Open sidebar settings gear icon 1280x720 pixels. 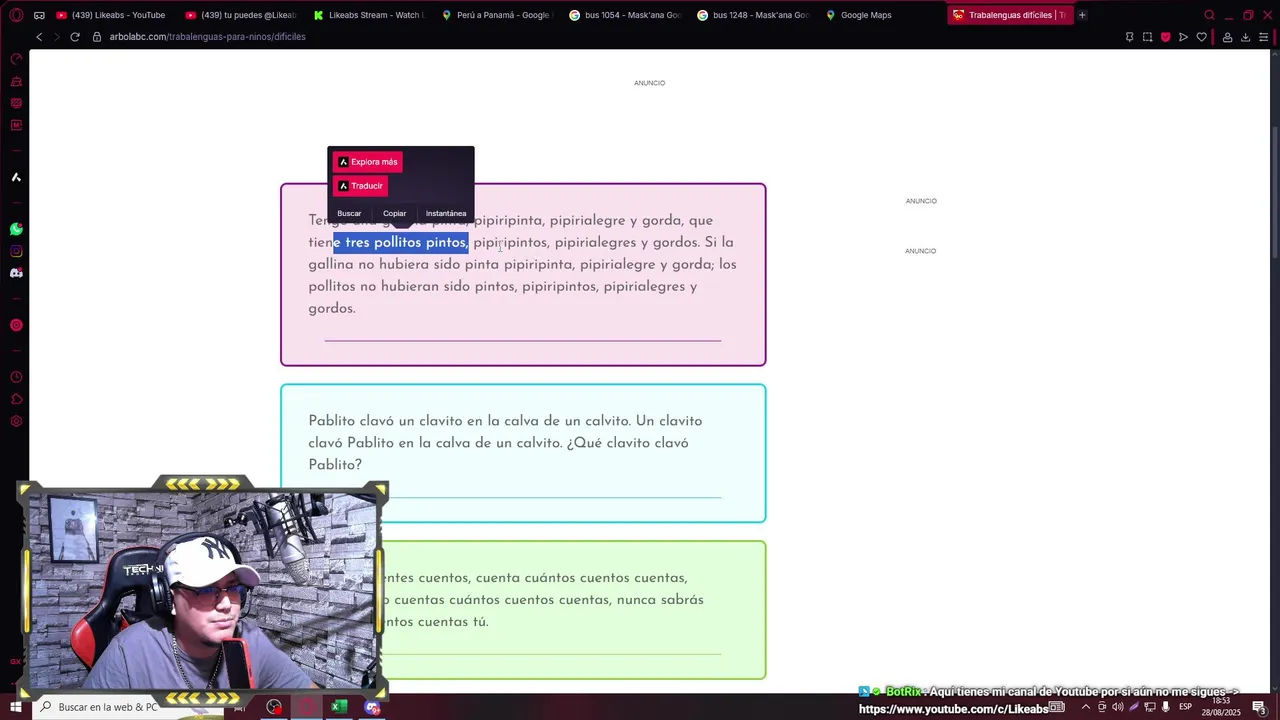[x=16, y=421]
